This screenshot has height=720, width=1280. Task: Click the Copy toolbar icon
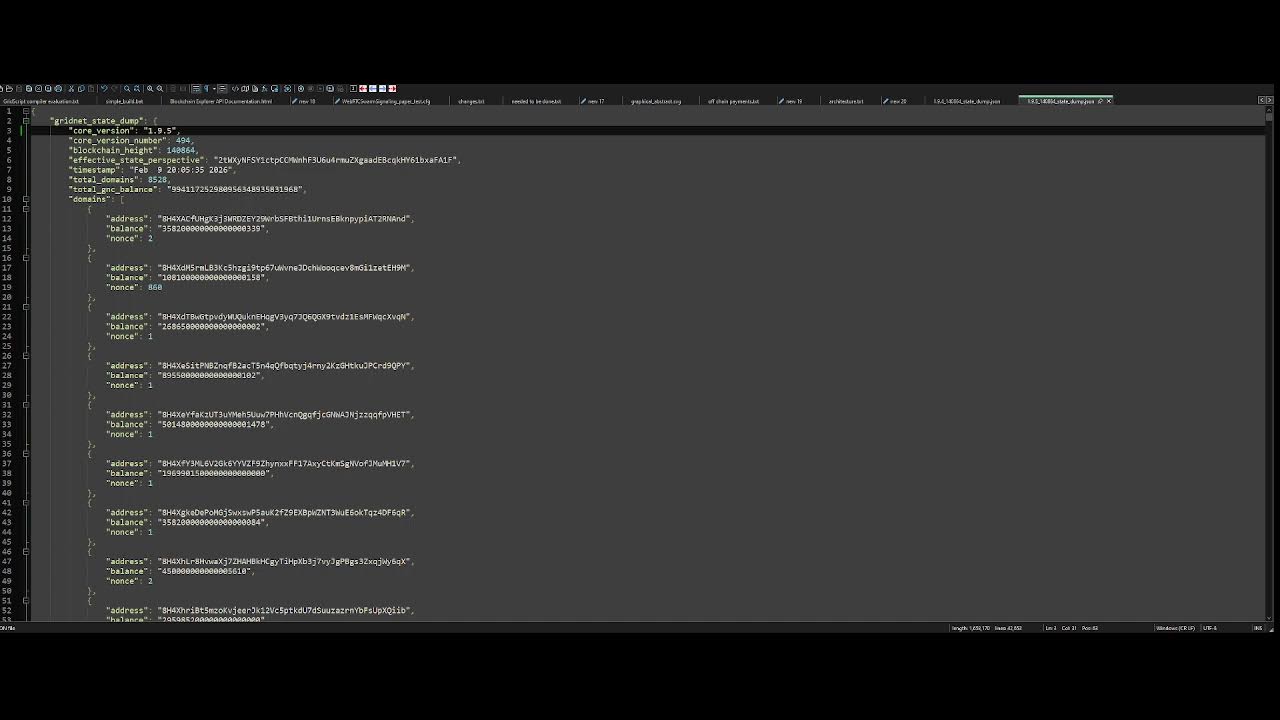pyautogui.click(x=81, y=88)
